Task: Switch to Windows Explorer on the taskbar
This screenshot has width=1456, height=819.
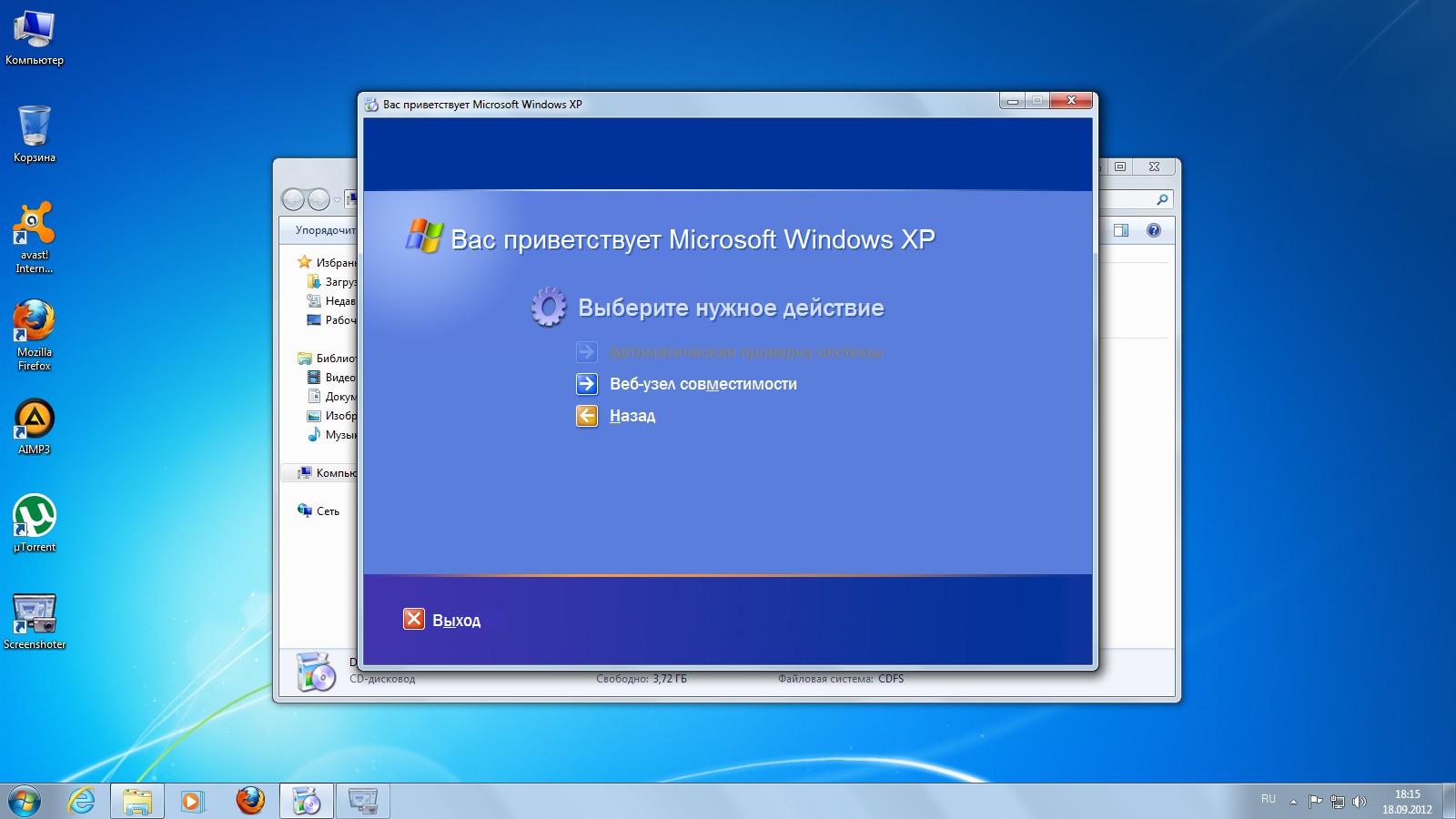Action: pos(137,801)
